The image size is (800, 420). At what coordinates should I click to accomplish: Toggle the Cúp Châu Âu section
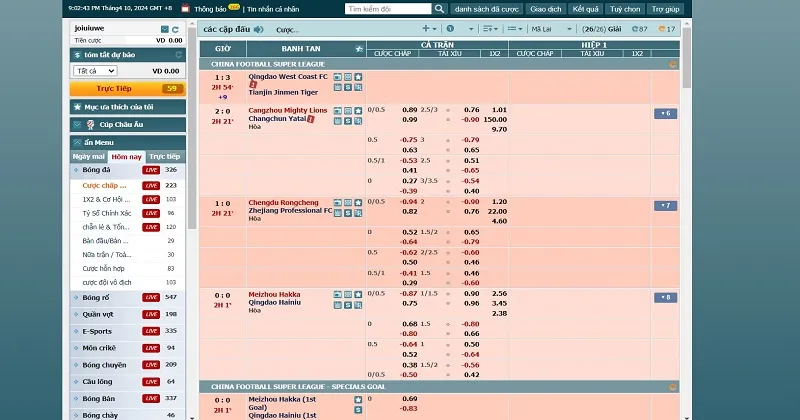click(77, 124)
